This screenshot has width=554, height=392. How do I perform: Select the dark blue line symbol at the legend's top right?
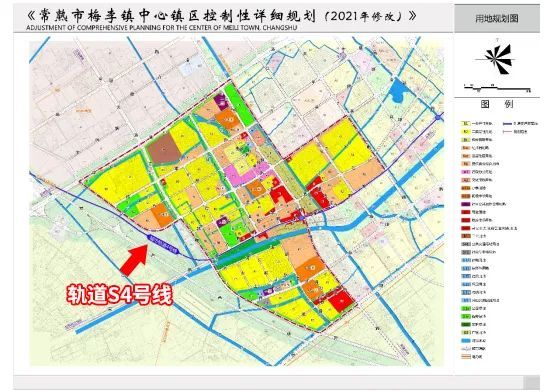(x=507, y=124)
